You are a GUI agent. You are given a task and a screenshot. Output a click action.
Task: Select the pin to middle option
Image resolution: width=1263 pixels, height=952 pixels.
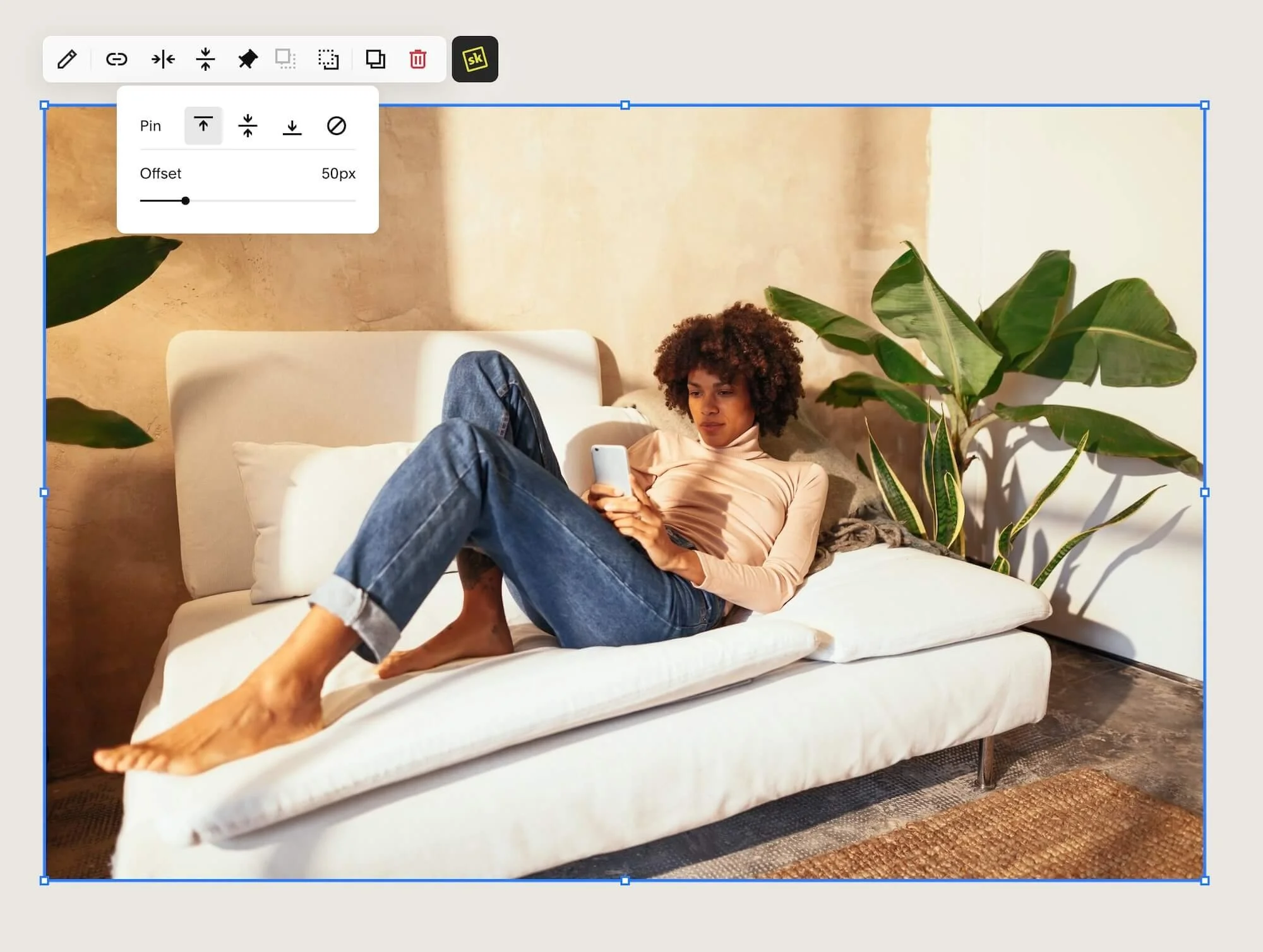(248, 126)
